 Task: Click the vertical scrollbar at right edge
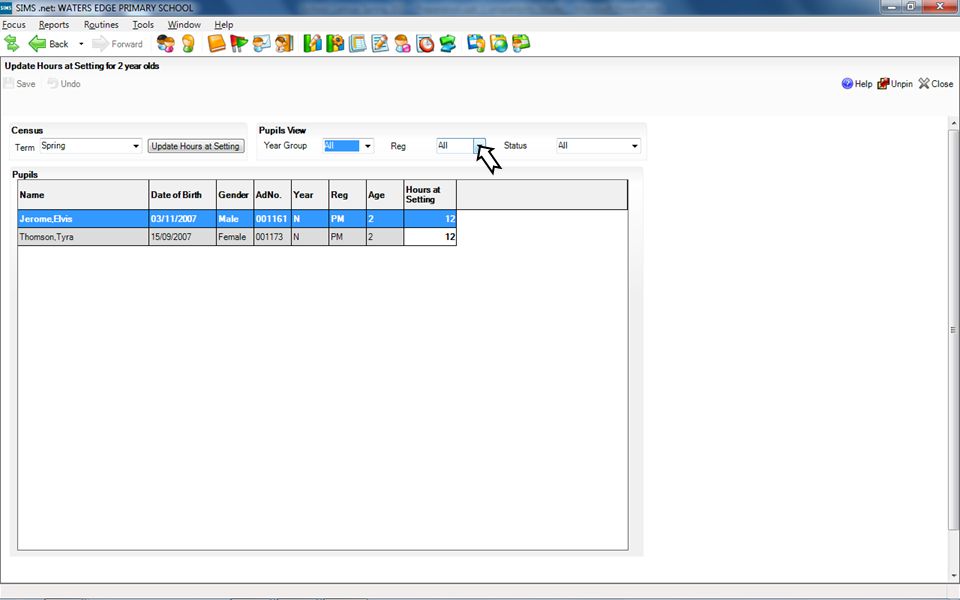[x=953, y=329]
